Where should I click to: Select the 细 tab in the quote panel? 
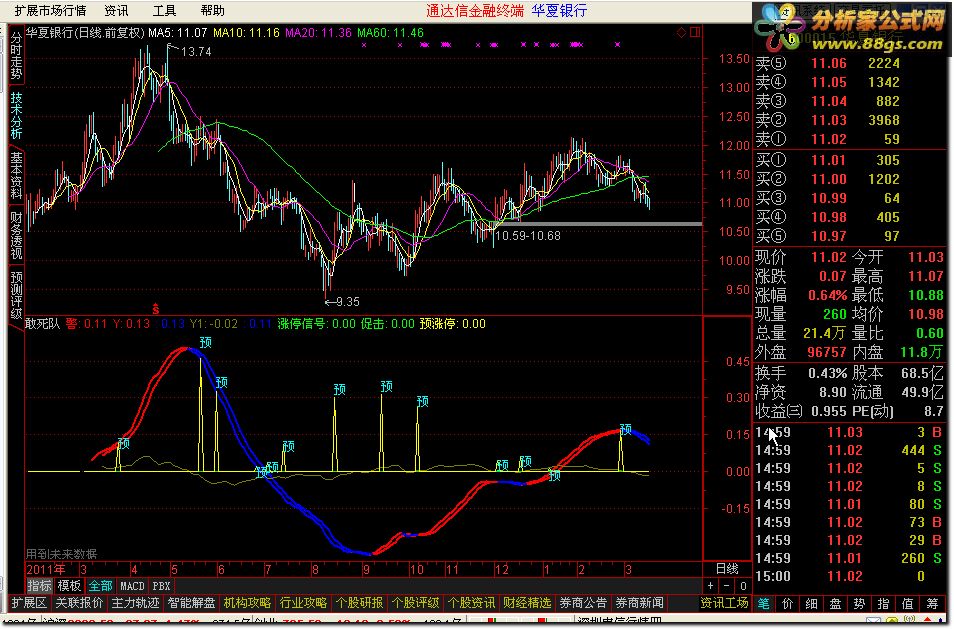tap(811, 603)
